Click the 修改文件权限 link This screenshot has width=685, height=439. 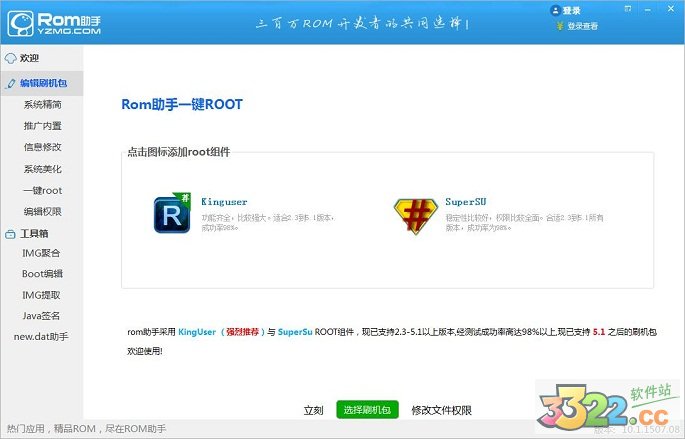(x=442, y=410)
